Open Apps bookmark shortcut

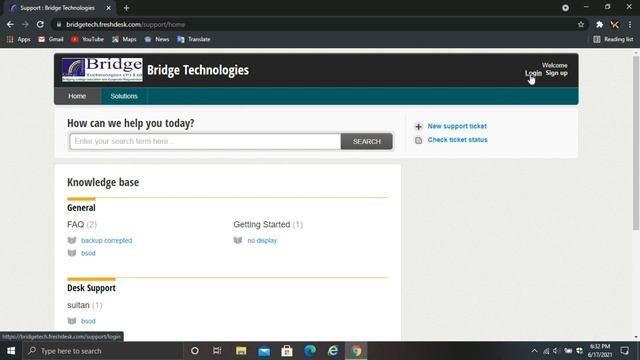pos(19,39)
